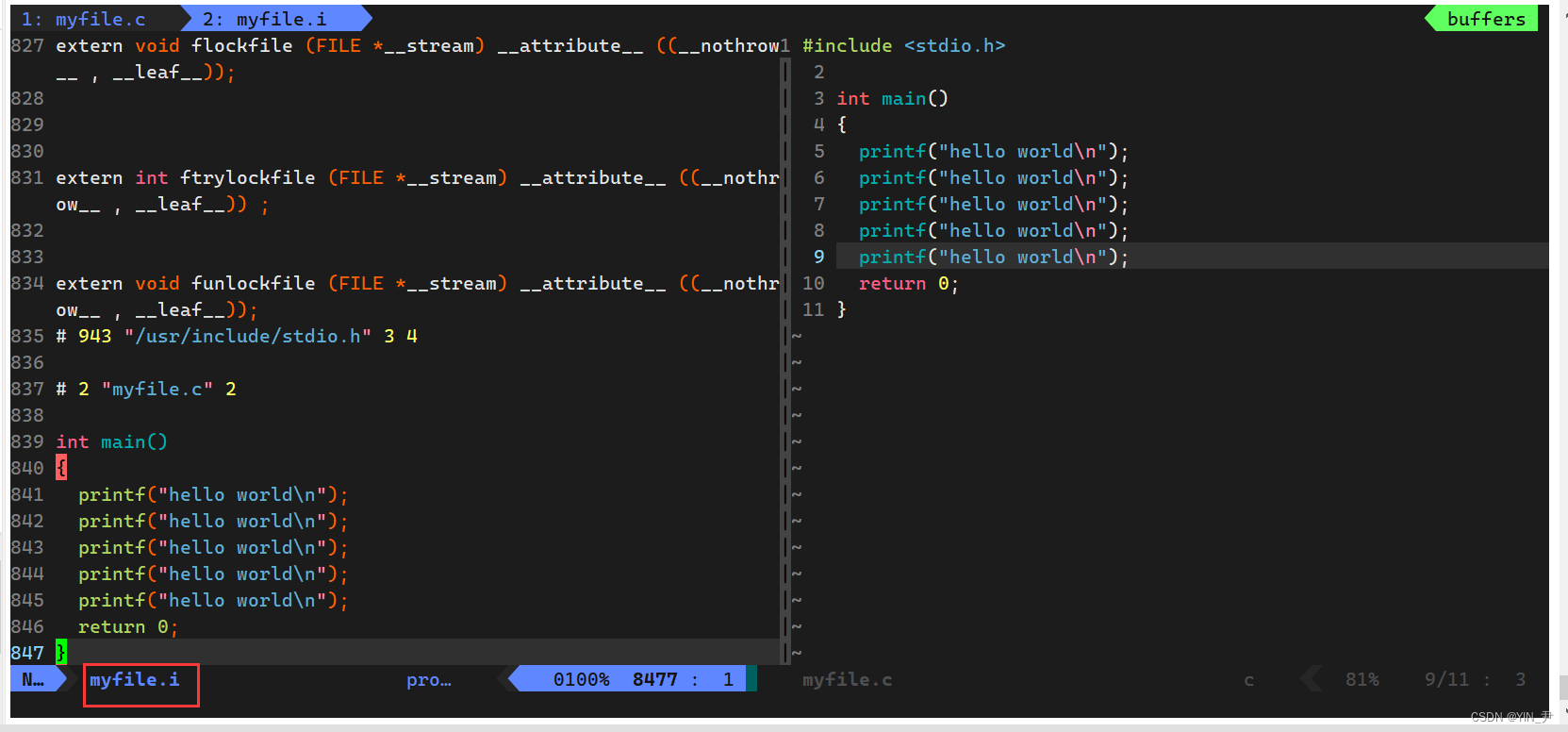
Task: Click the opening brace on line 4
Action: click(x=841, y=125)
